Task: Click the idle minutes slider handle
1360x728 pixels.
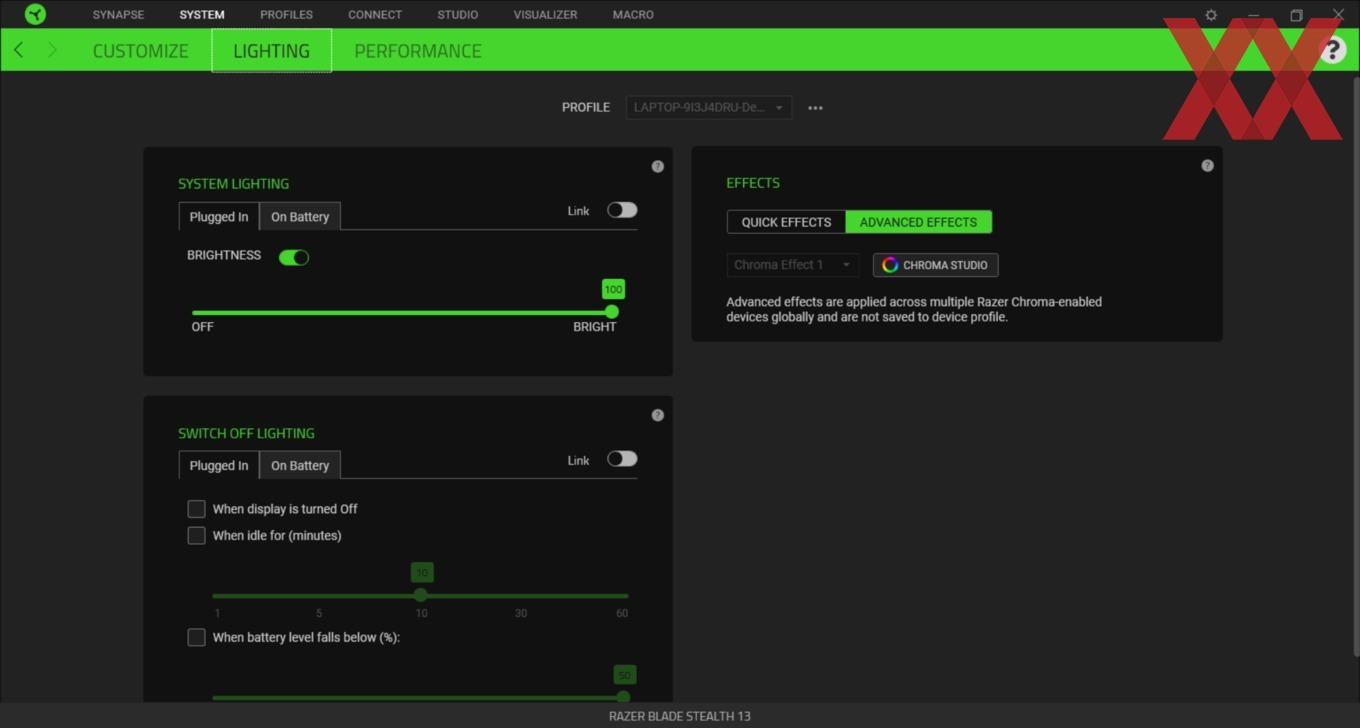Action: [421, 595]
